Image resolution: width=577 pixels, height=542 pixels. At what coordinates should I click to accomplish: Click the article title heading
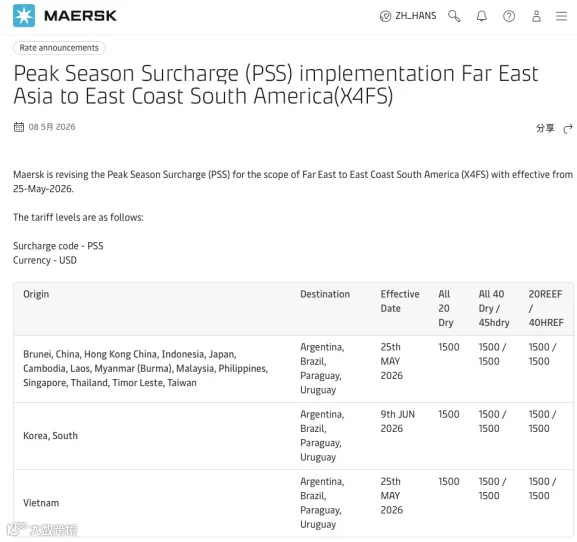(276, 85)
